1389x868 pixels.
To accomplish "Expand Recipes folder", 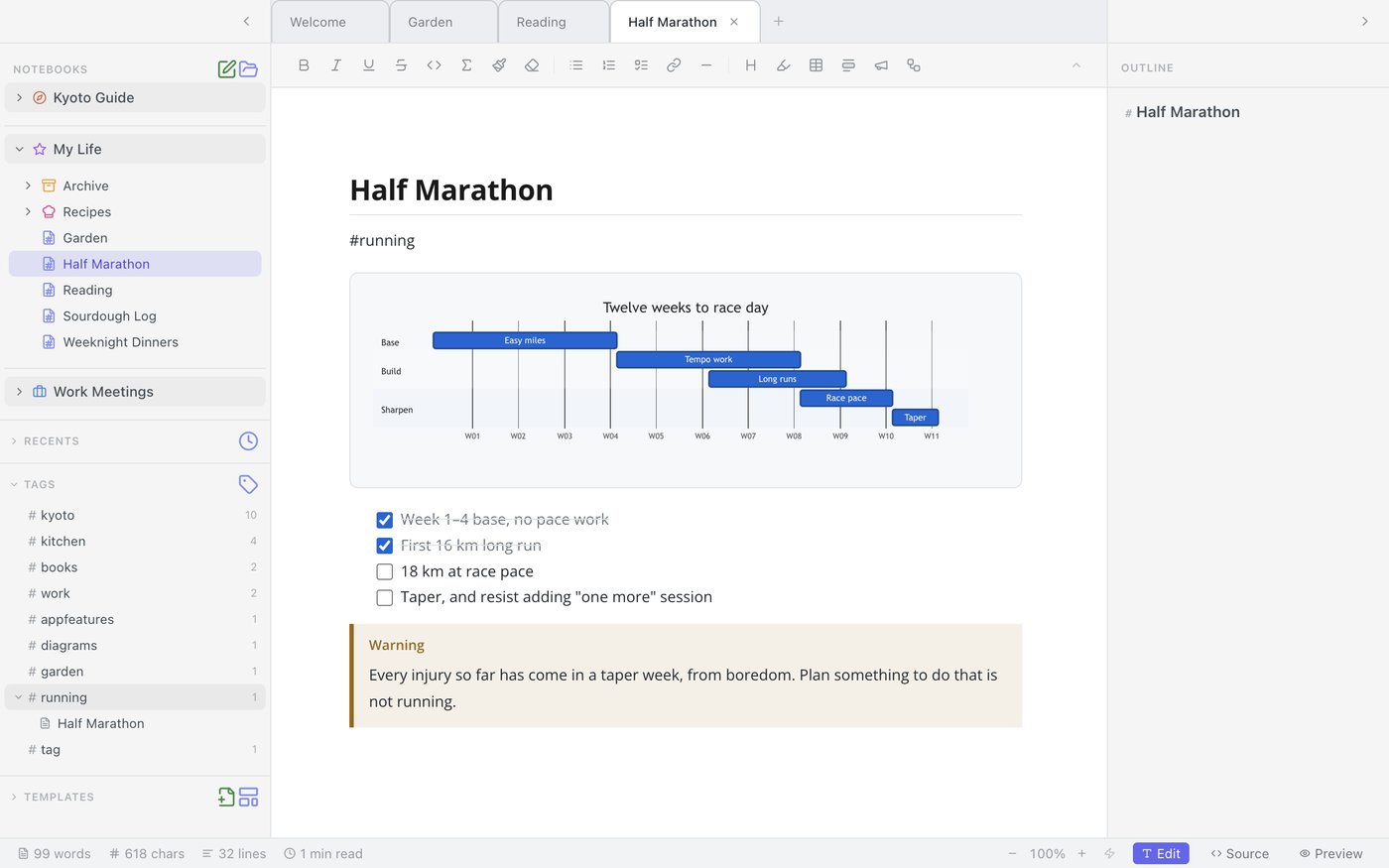I will [28, 211].
